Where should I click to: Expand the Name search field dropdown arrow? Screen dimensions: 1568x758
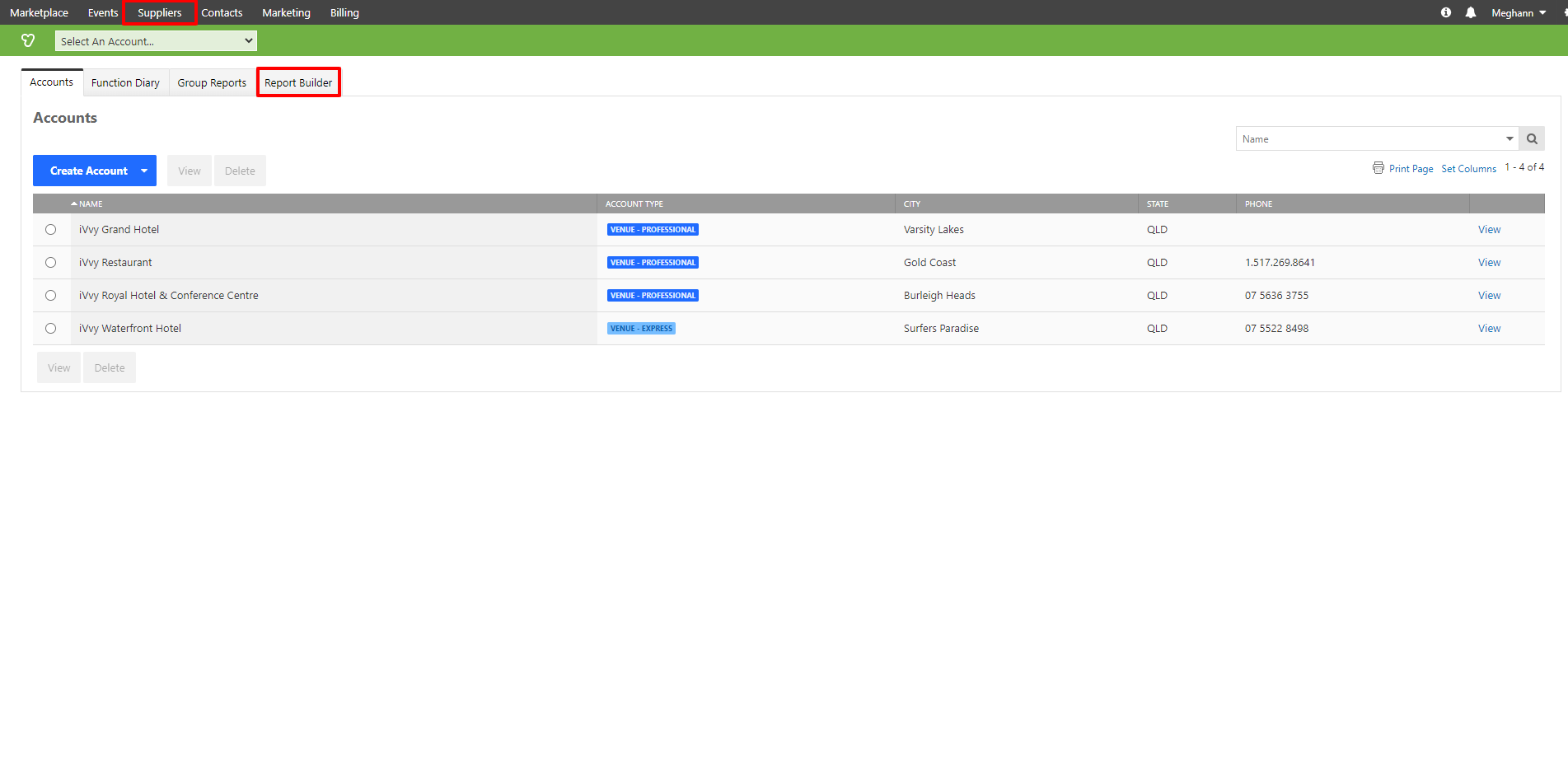[x=1509, y=138]
